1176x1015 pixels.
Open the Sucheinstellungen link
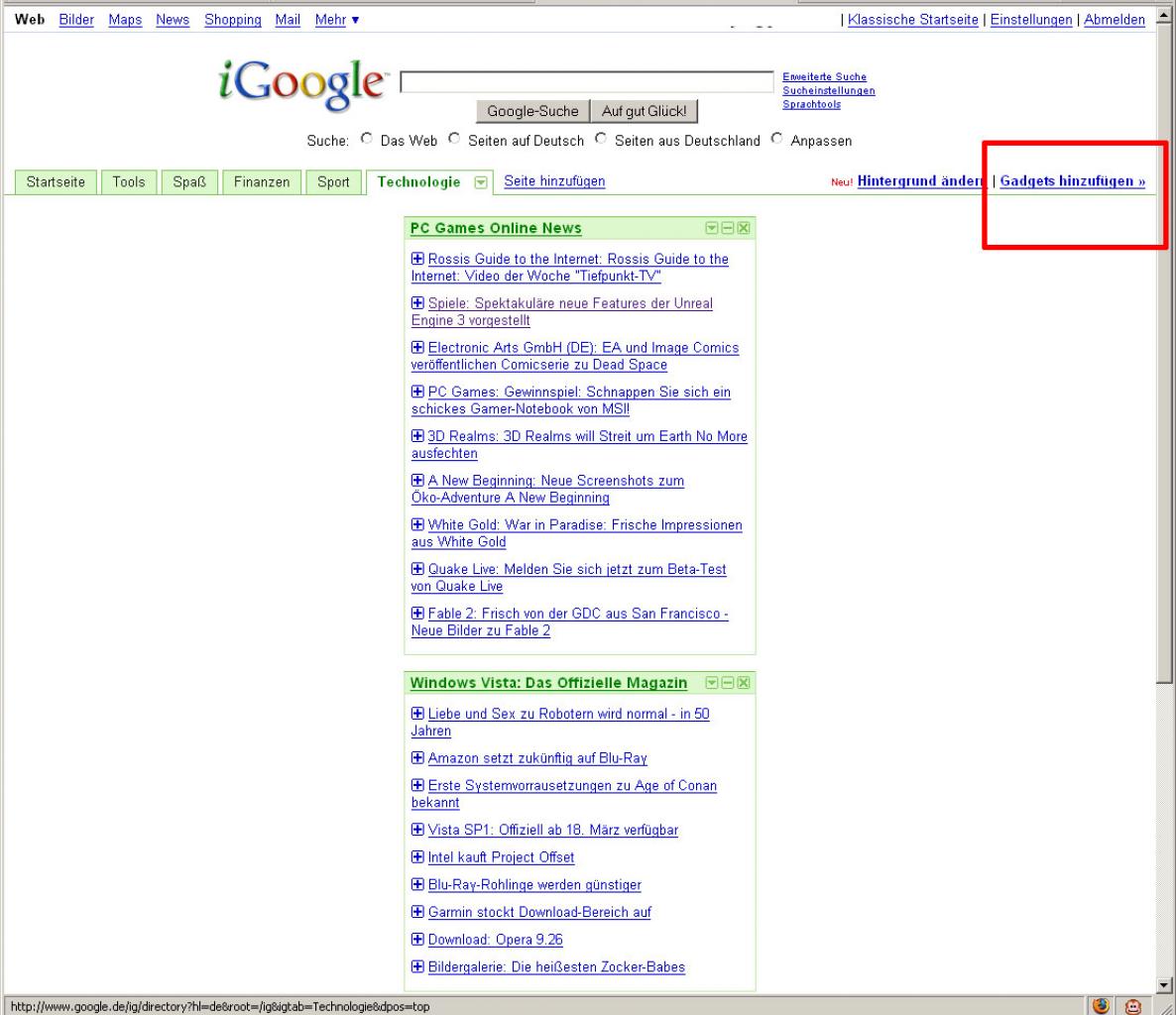pyautogui.click(x=829, y=91)
